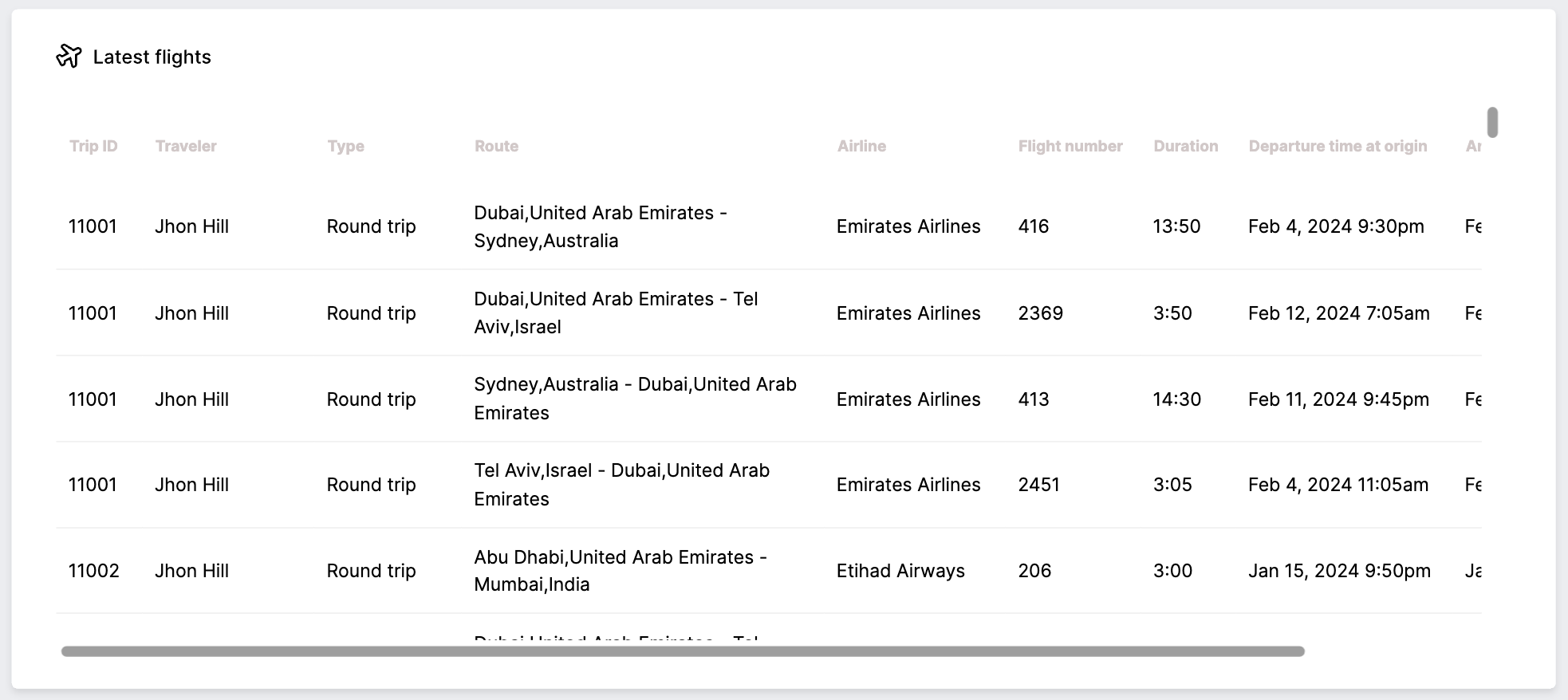1568x700 pixels.
Task: Click duration 3:05
Action: [1172, 485]
